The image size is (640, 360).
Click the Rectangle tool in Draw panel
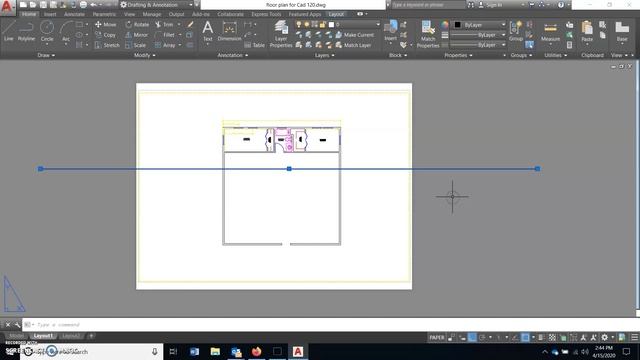79,24
